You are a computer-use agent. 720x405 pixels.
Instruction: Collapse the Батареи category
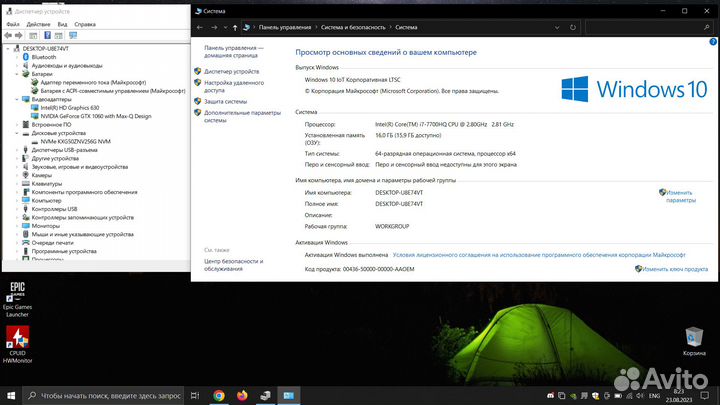tap(17, 74)
